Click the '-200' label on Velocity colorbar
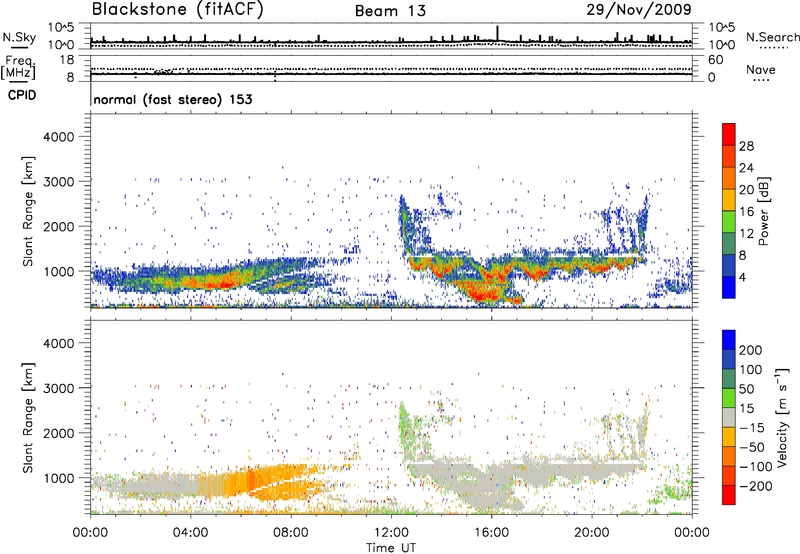 (x=756, y=486)
